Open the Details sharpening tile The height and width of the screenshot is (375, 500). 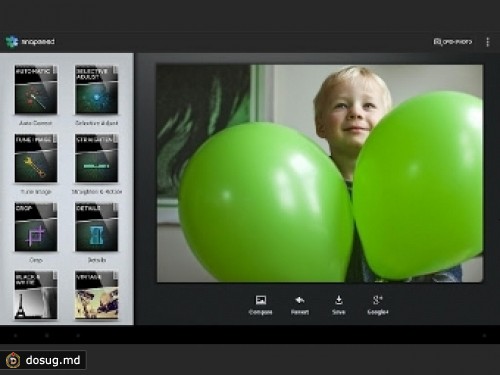(96, 227)
